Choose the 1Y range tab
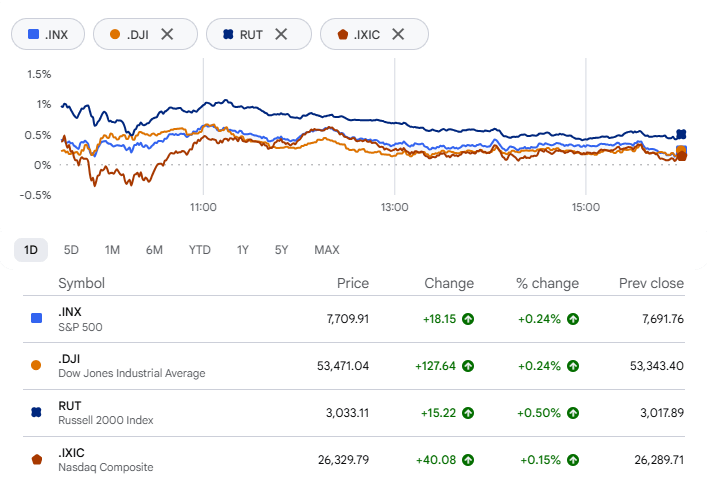707x489 pixels. click(x=243, y=250)
